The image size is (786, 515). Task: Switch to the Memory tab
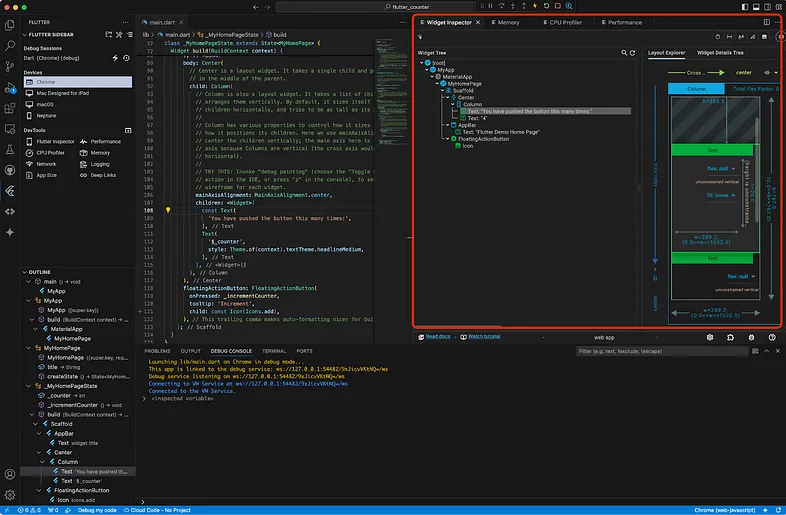click(505, 23)
